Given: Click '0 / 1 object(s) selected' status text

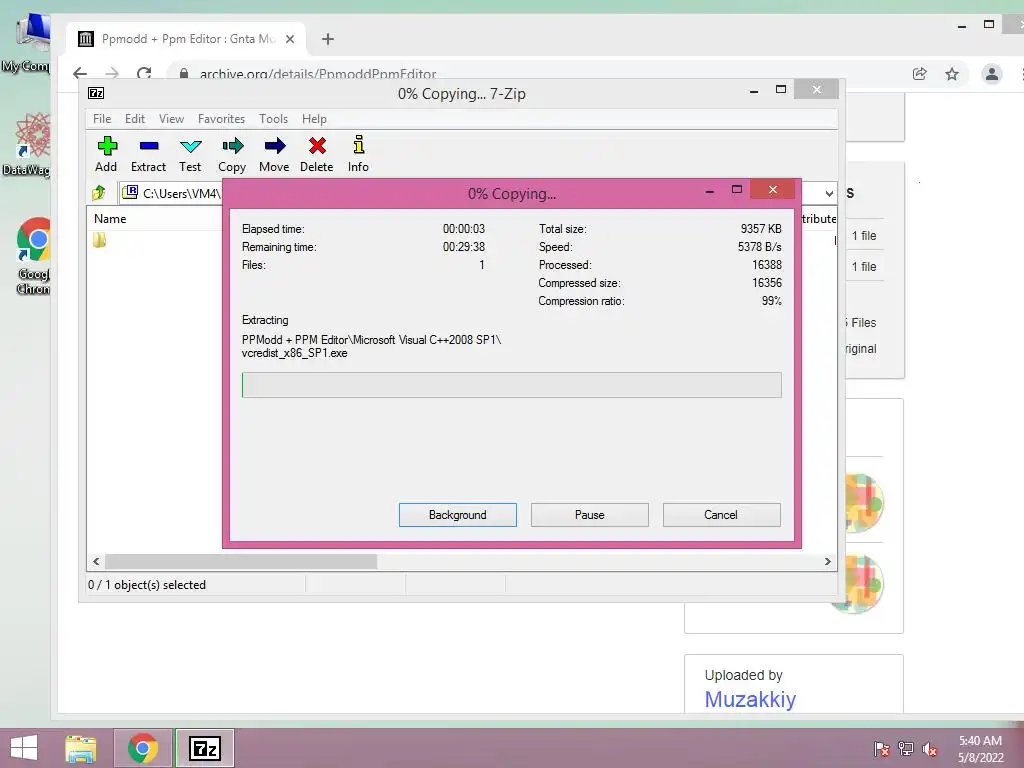Looking at the screenshot, I should coord(147,585).
